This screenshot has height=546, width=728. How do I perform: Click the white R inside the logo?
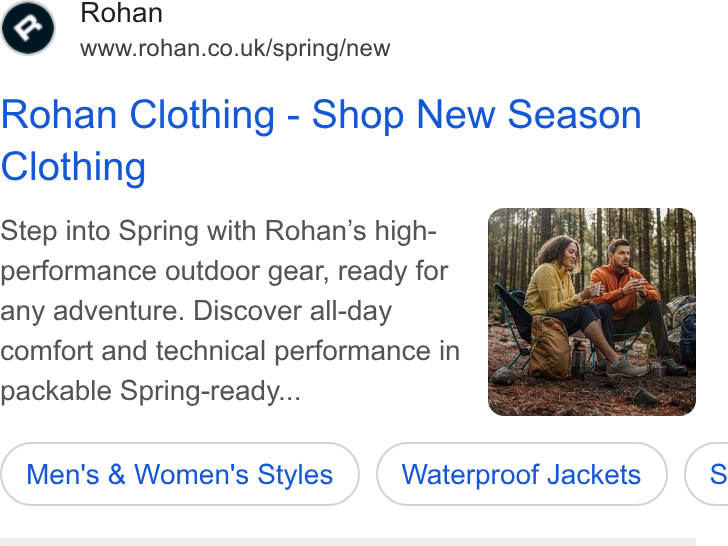28,27
